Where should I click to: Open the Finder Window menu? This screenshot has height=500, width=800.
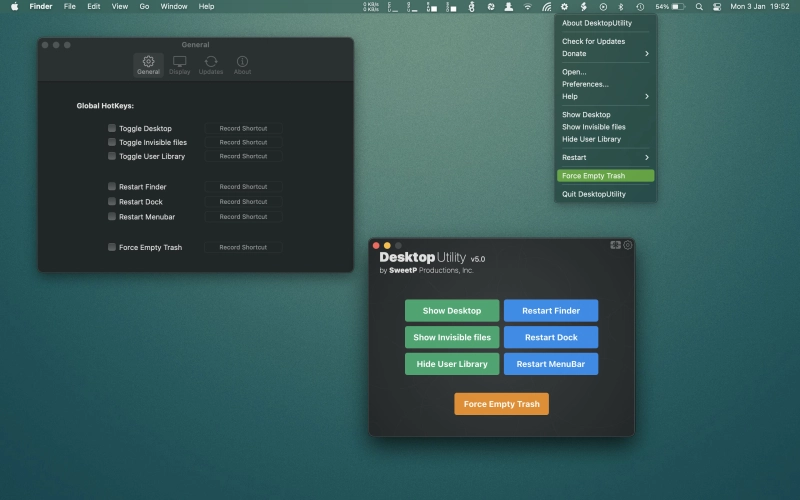pyautogui.click(x=174, y=7)
